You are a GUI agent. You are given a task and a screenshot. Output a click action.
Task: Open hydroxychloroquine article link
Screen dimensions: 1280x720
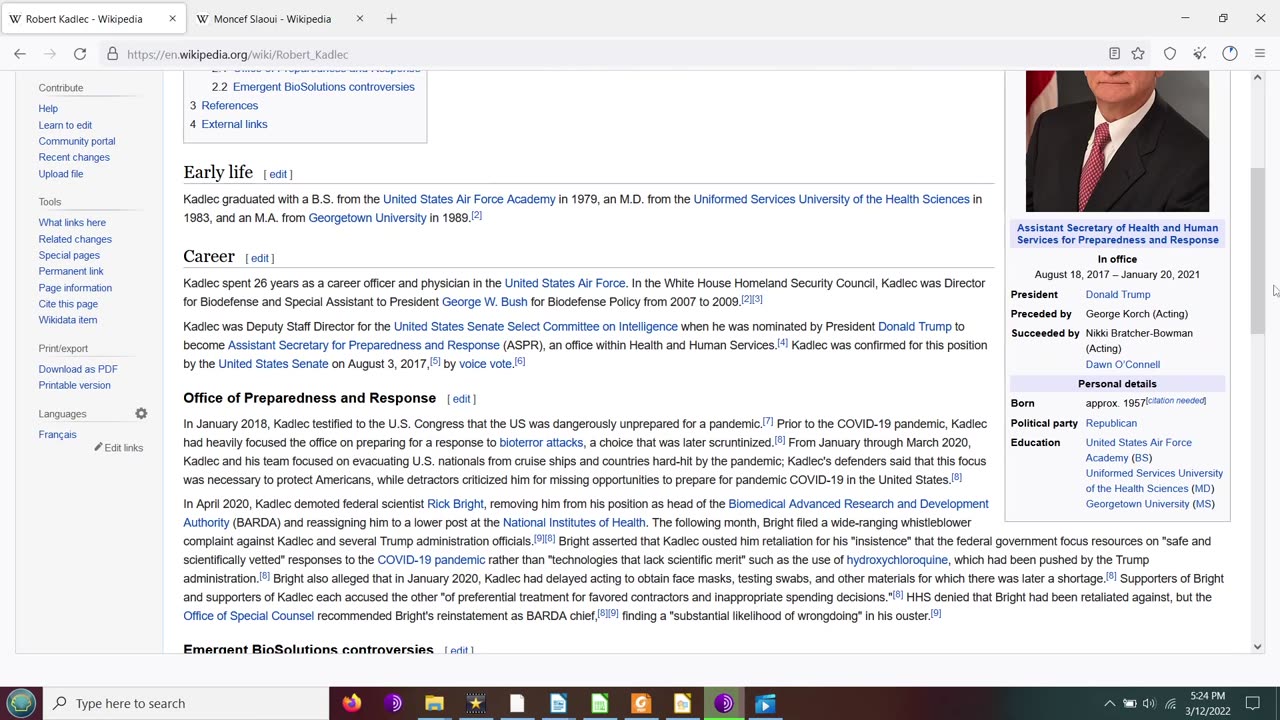click(897, 560)
